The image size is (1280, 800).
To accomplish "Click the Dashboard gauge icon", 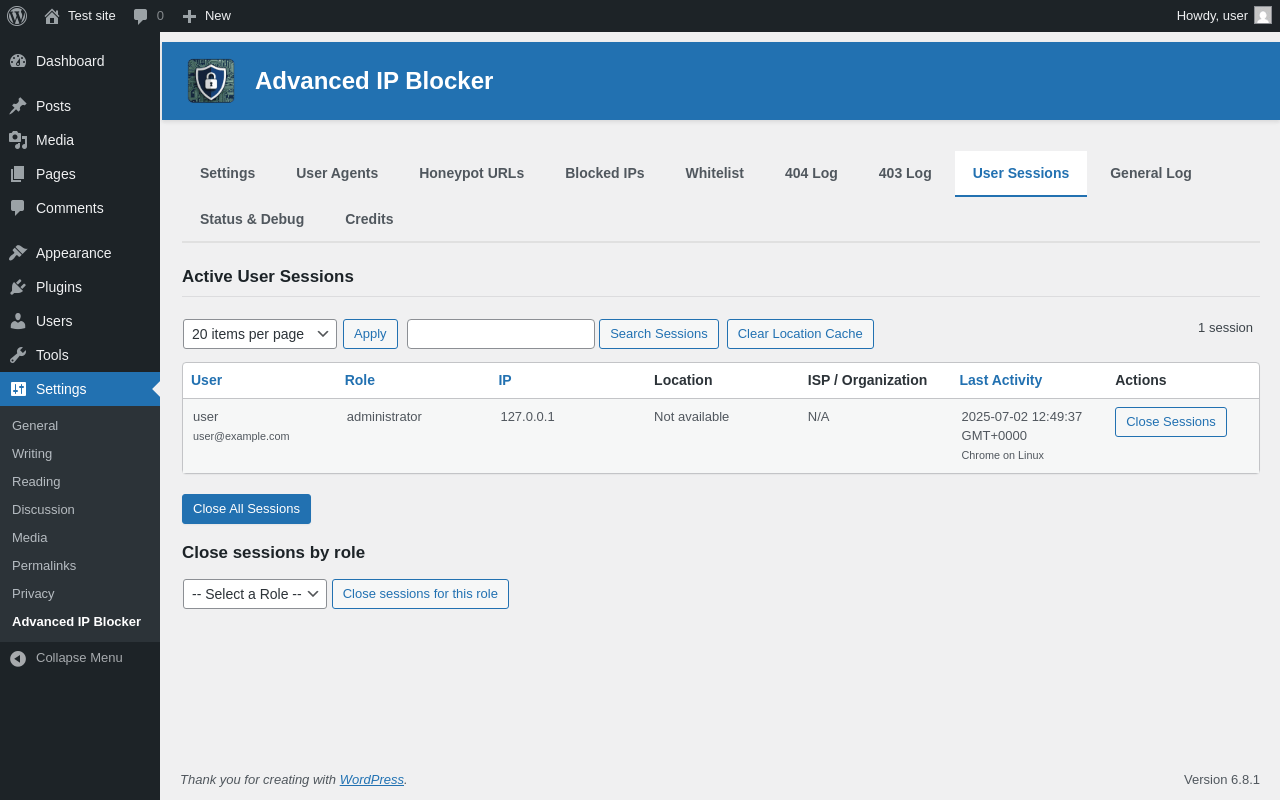I will (x=18, y=61).
